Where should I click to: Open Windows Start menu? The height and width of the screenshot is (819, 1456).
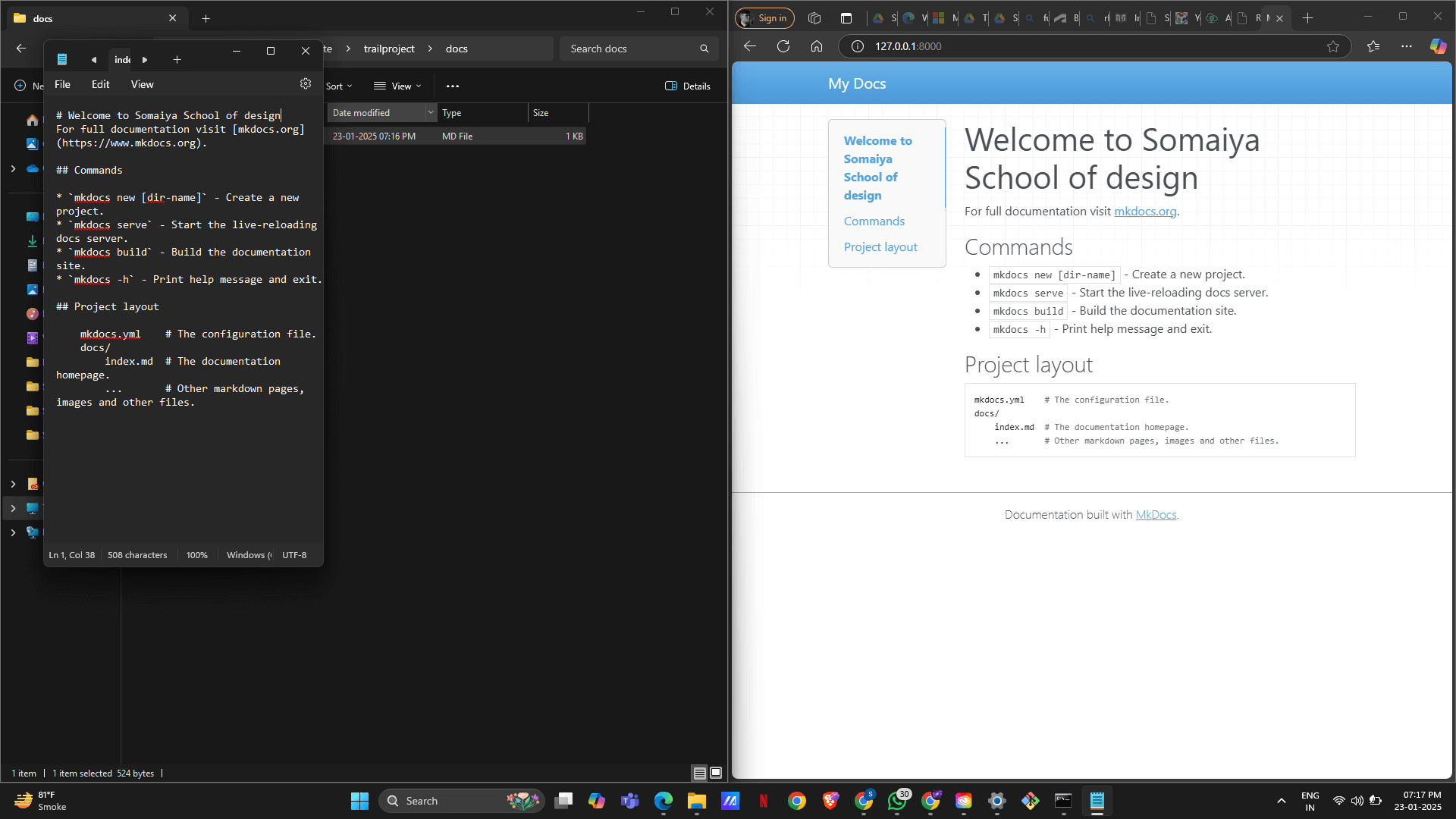(x=359, y=801)
